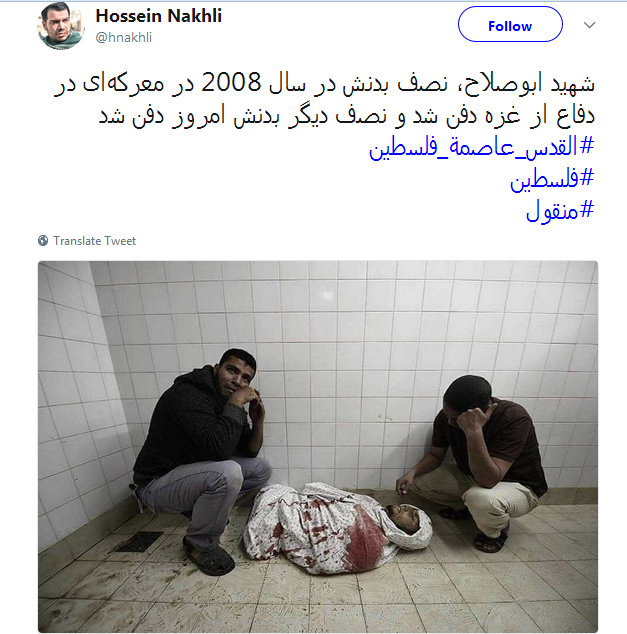This screenshot has height=634, width=627.
Task: Click empty space left of Follow button
Action: tap(340, 24)
